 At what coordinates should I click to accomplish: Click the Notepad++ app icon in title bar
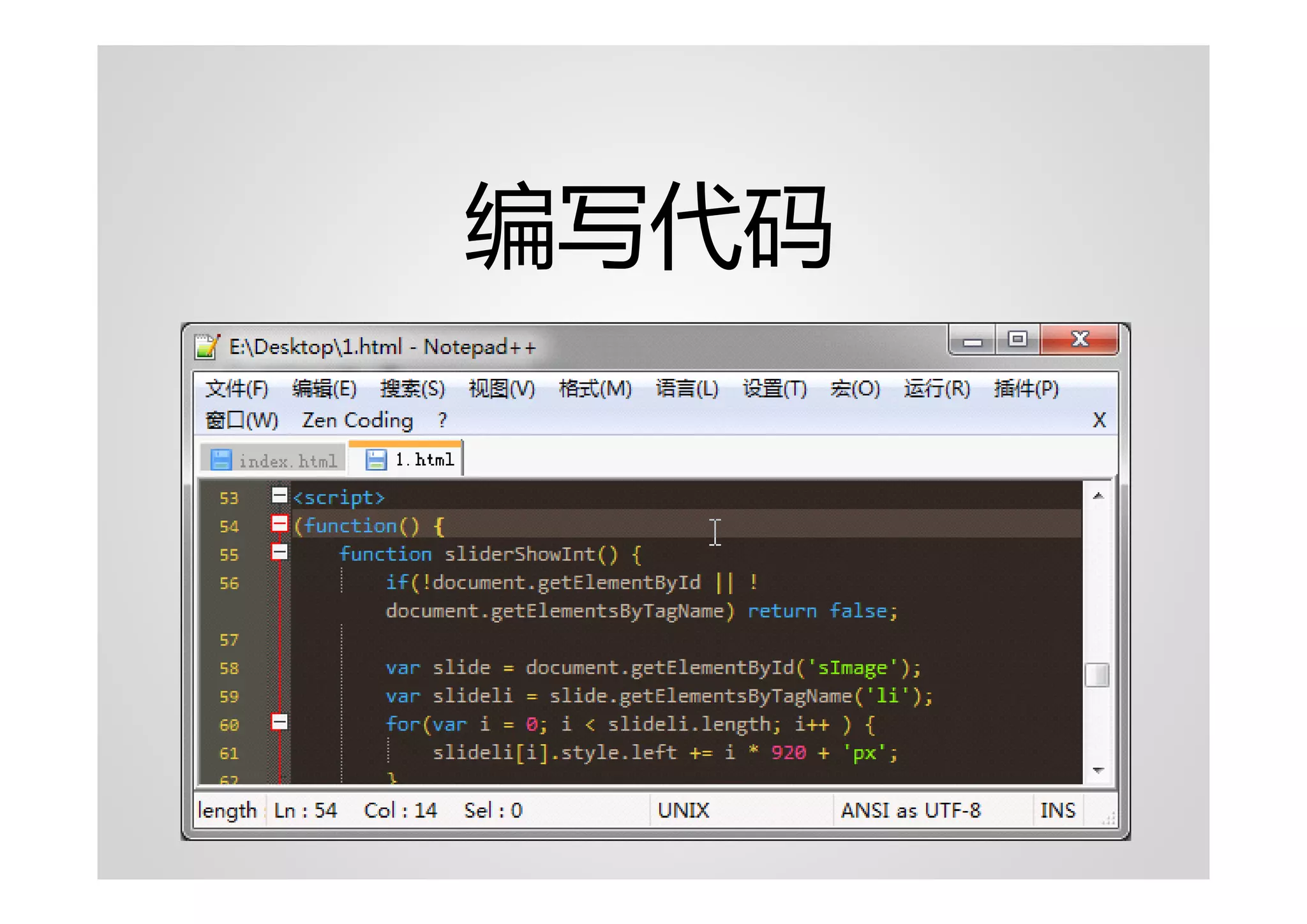[207, 346]
